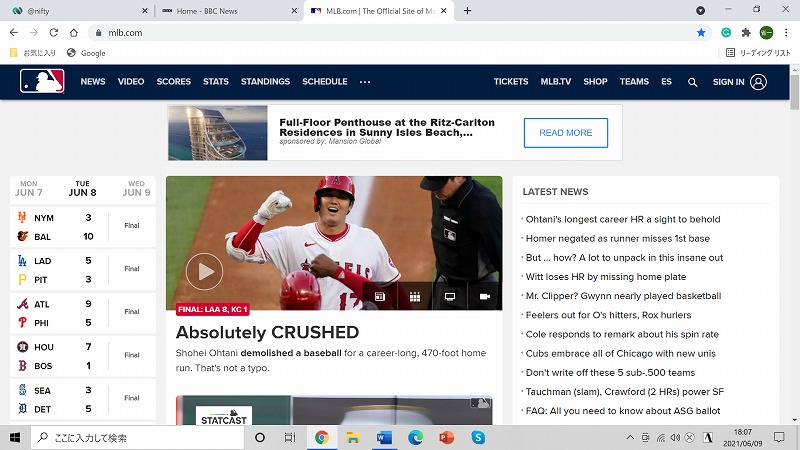Click the green Grammarly extension icon
800x450 pixels.
(726, 33)
